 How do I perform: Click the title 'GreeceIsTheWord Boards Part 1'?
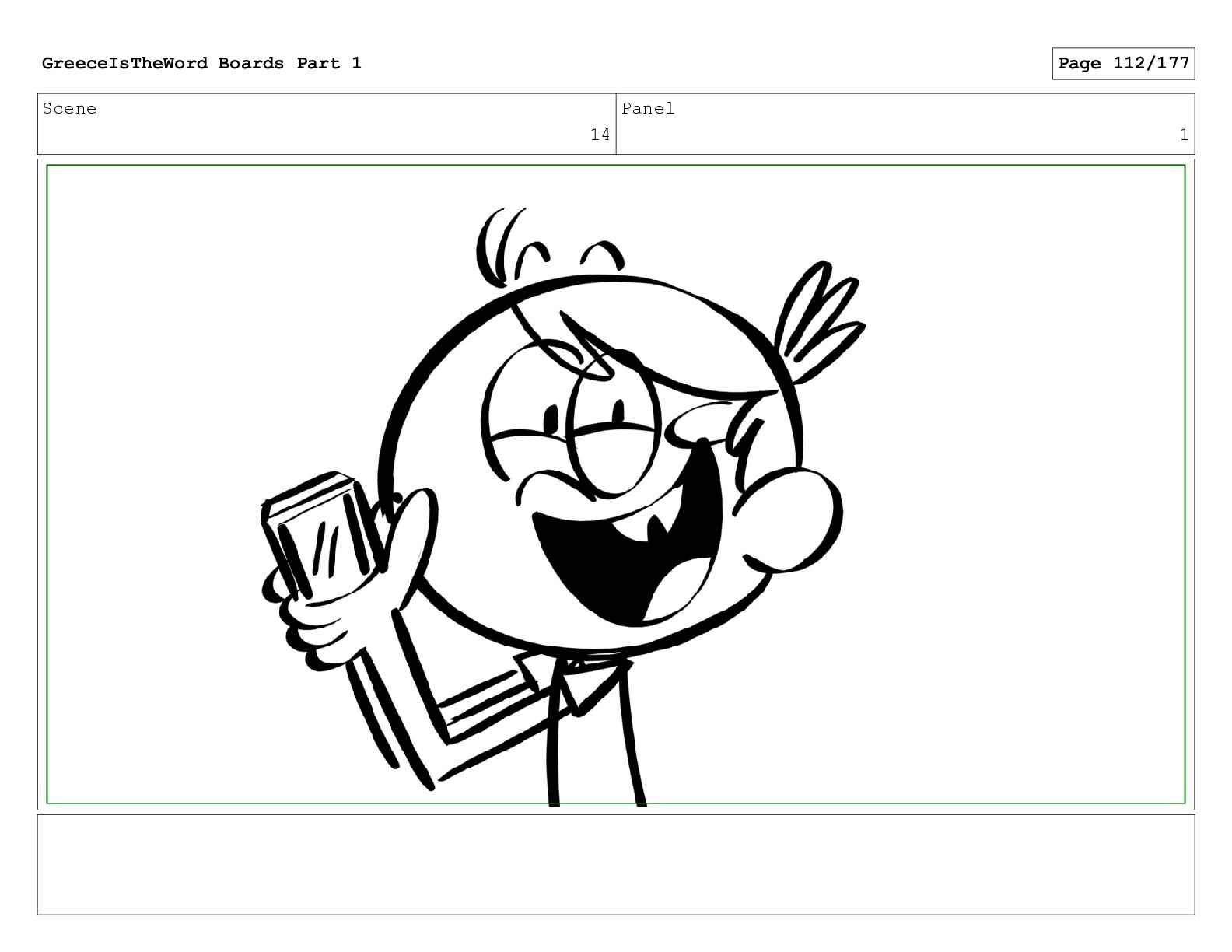click(201, 64)
